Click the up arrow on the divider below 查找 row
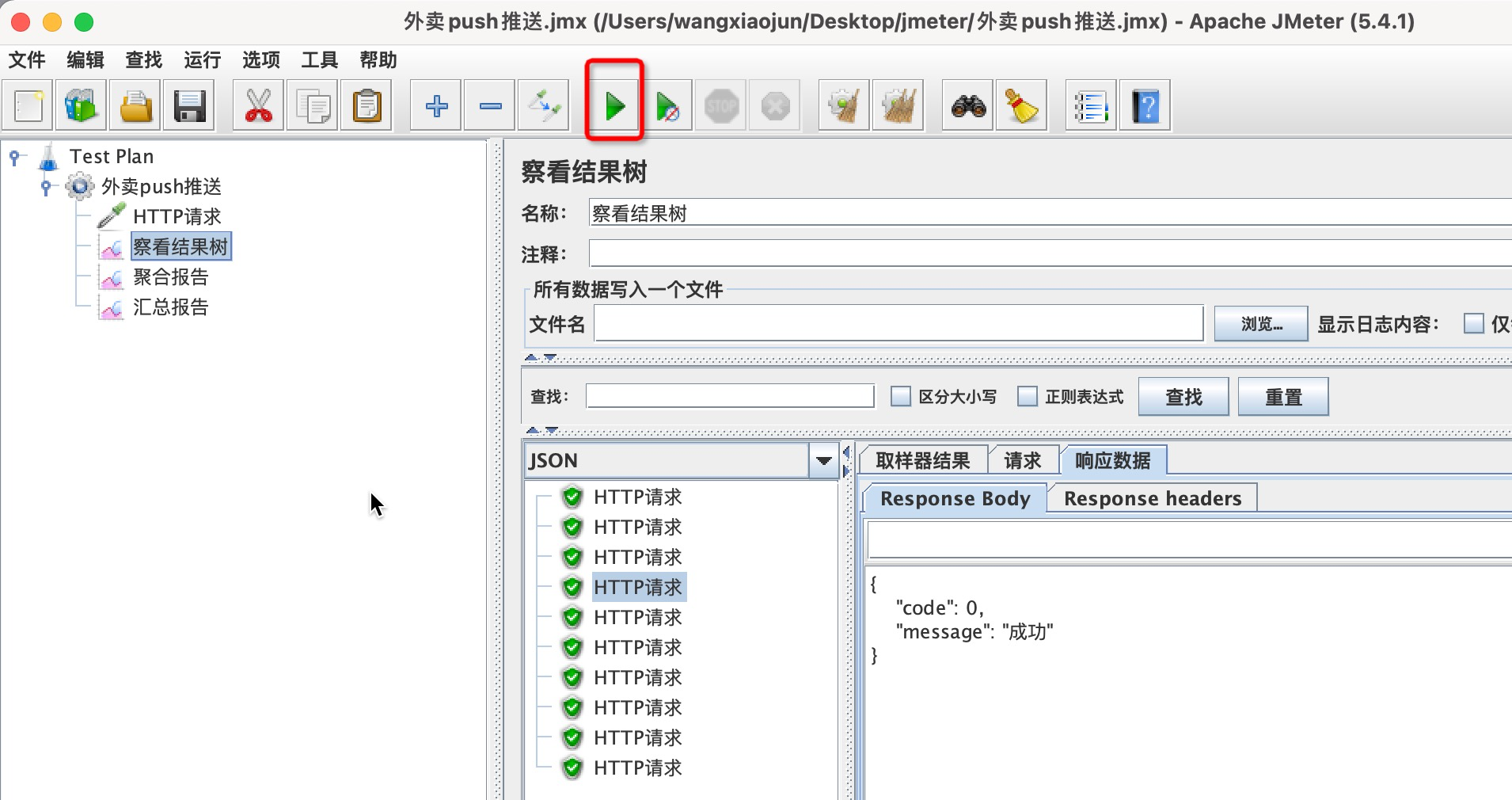The image size is (1512, 800). click(533, 430)
